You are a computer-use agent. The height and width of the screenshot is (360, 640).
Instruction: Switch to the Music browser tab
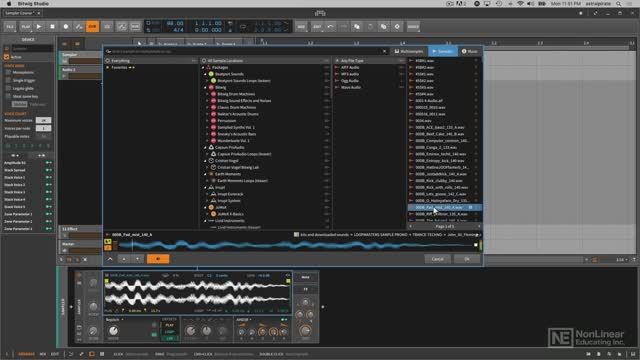click(x=469, y=51)
